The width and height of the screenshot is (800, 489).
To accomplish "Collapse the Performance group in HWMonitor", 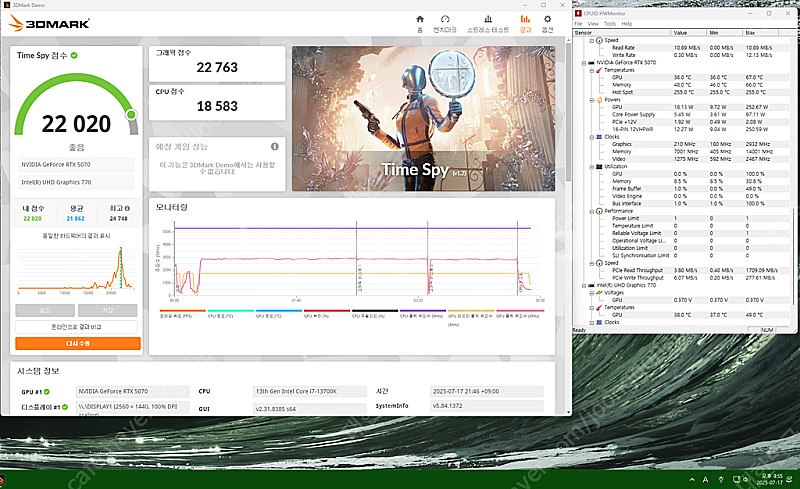I will (592, 211).
